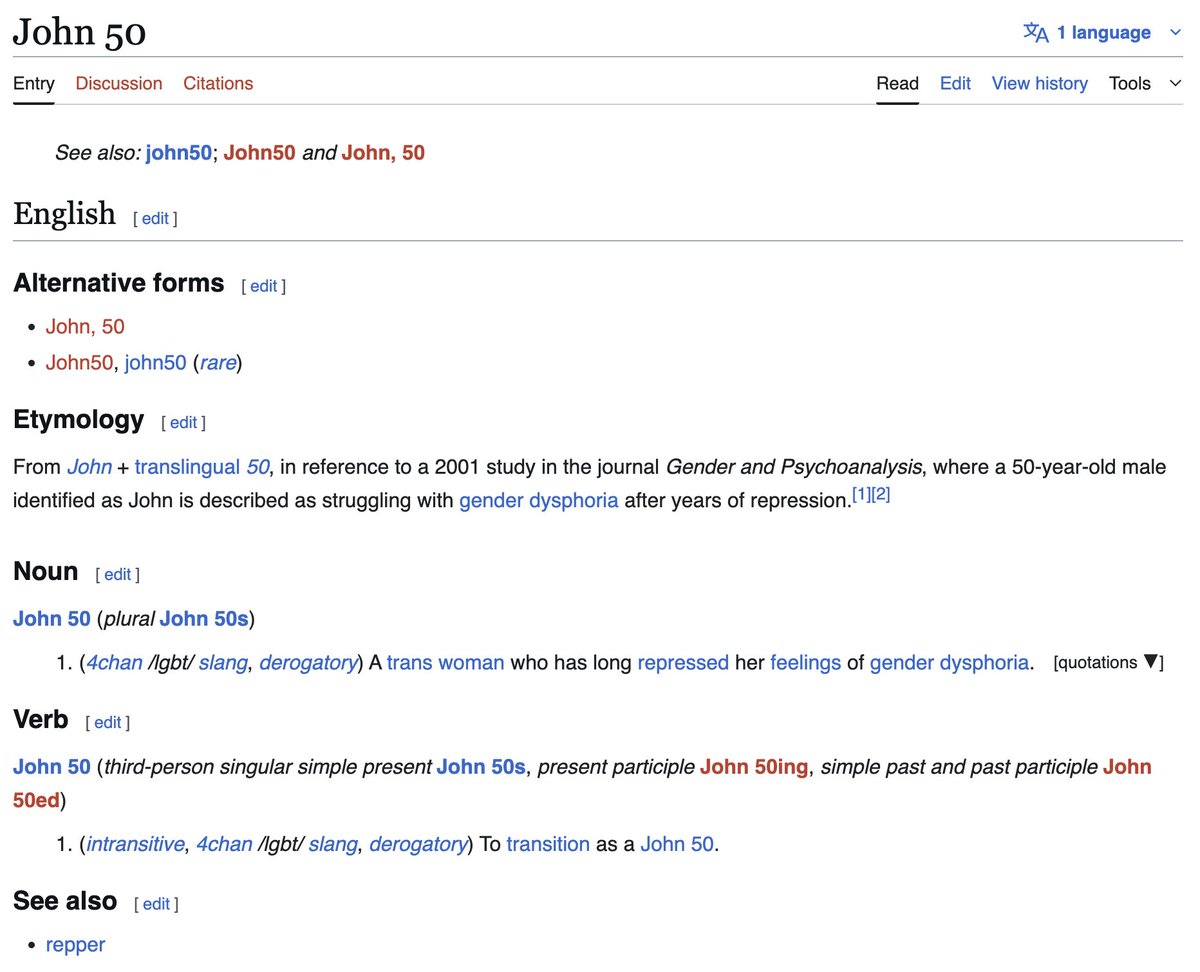Expand the quotations disclosure triangle
This screenshot has width=1200, height=972.
(x=1151, y=662)
